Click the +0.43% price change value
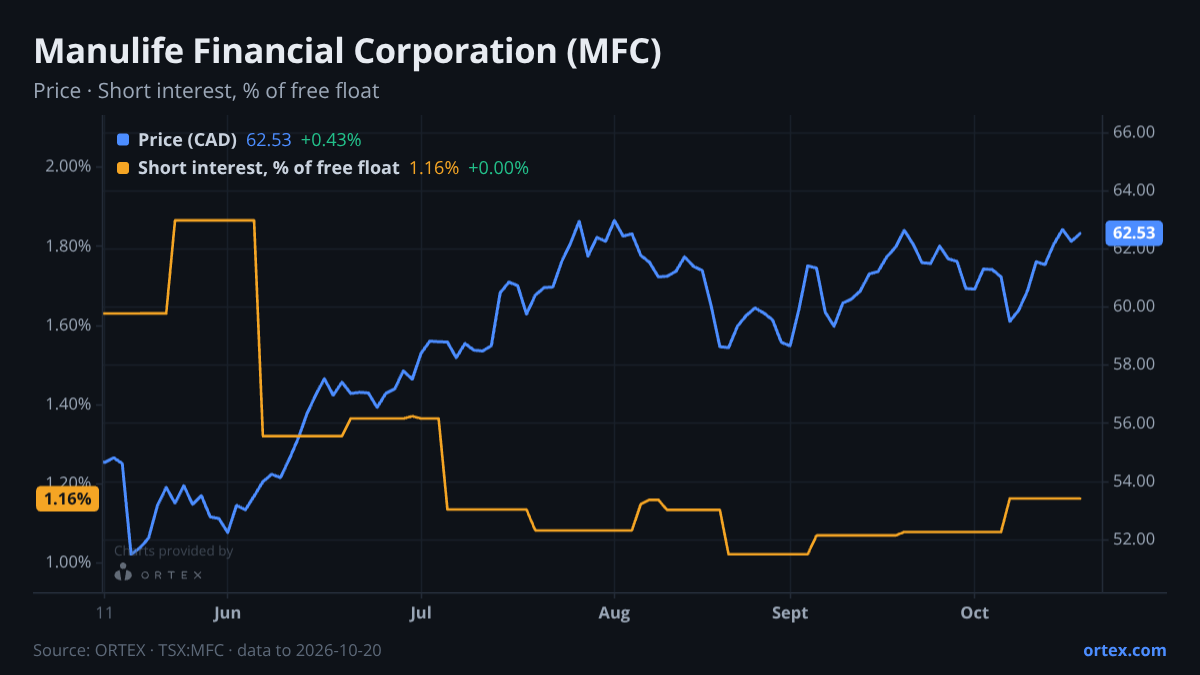Image resolution: width=1200 pixels, height=675 pixels. point(330,140)
